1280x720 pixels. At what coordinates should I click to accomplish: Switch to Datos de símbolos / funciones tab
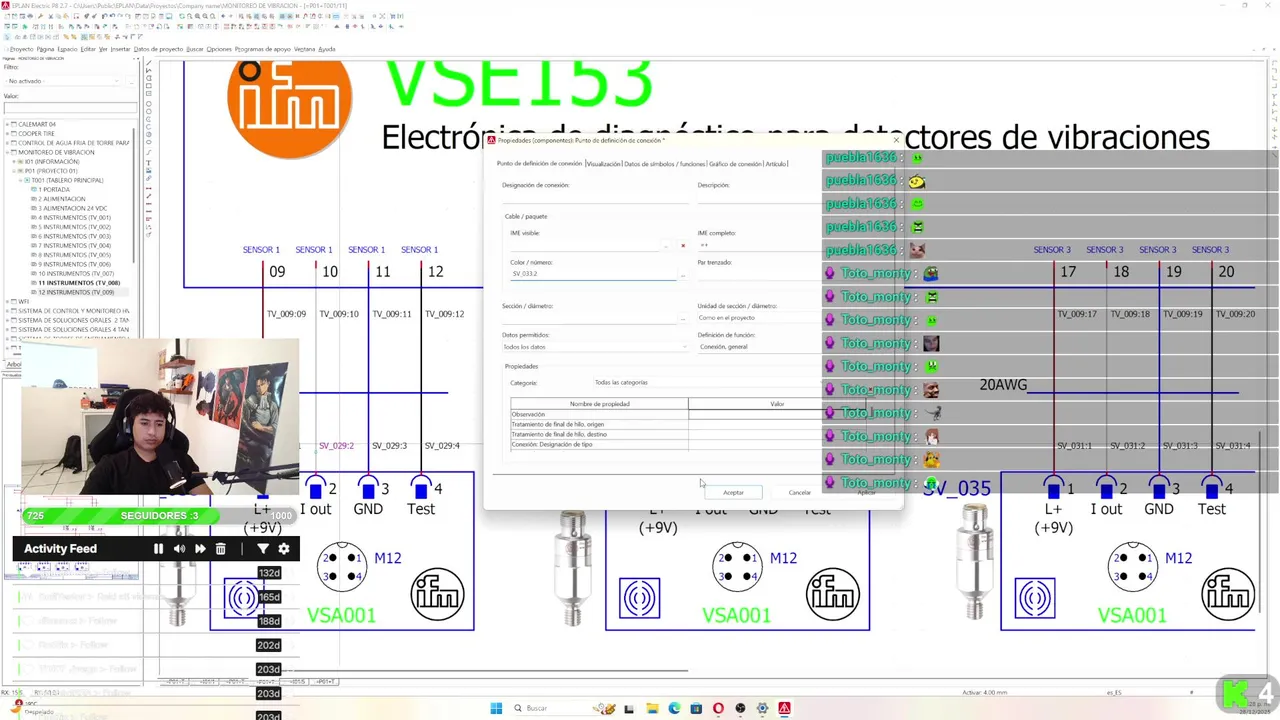(x=665, y=164)
